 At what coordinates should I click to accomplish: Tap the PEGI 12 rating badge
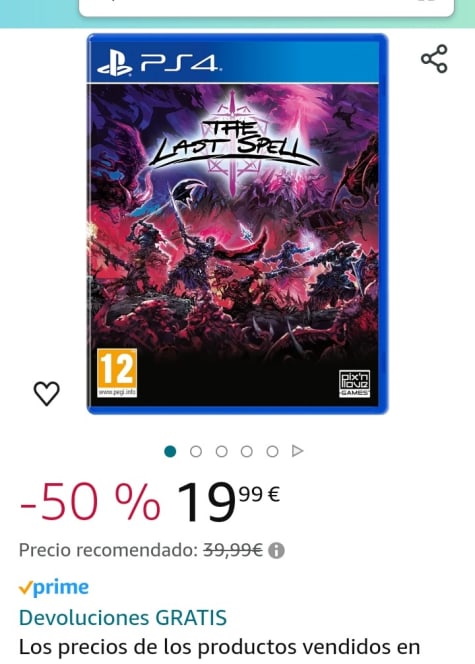(x=117, y=373)
